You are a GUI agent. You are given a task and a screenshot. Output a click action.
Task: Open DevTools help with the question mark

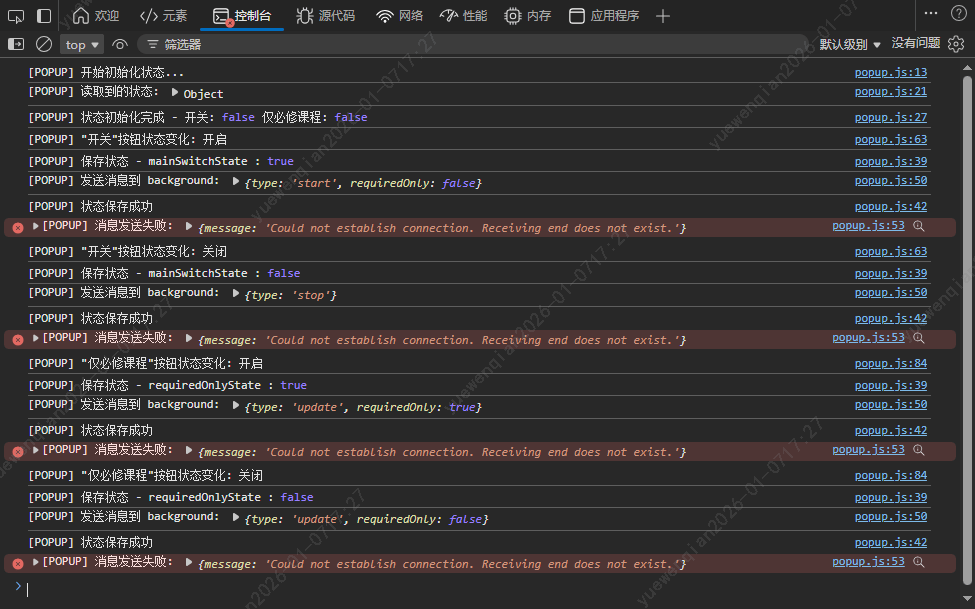coord(959,13)
